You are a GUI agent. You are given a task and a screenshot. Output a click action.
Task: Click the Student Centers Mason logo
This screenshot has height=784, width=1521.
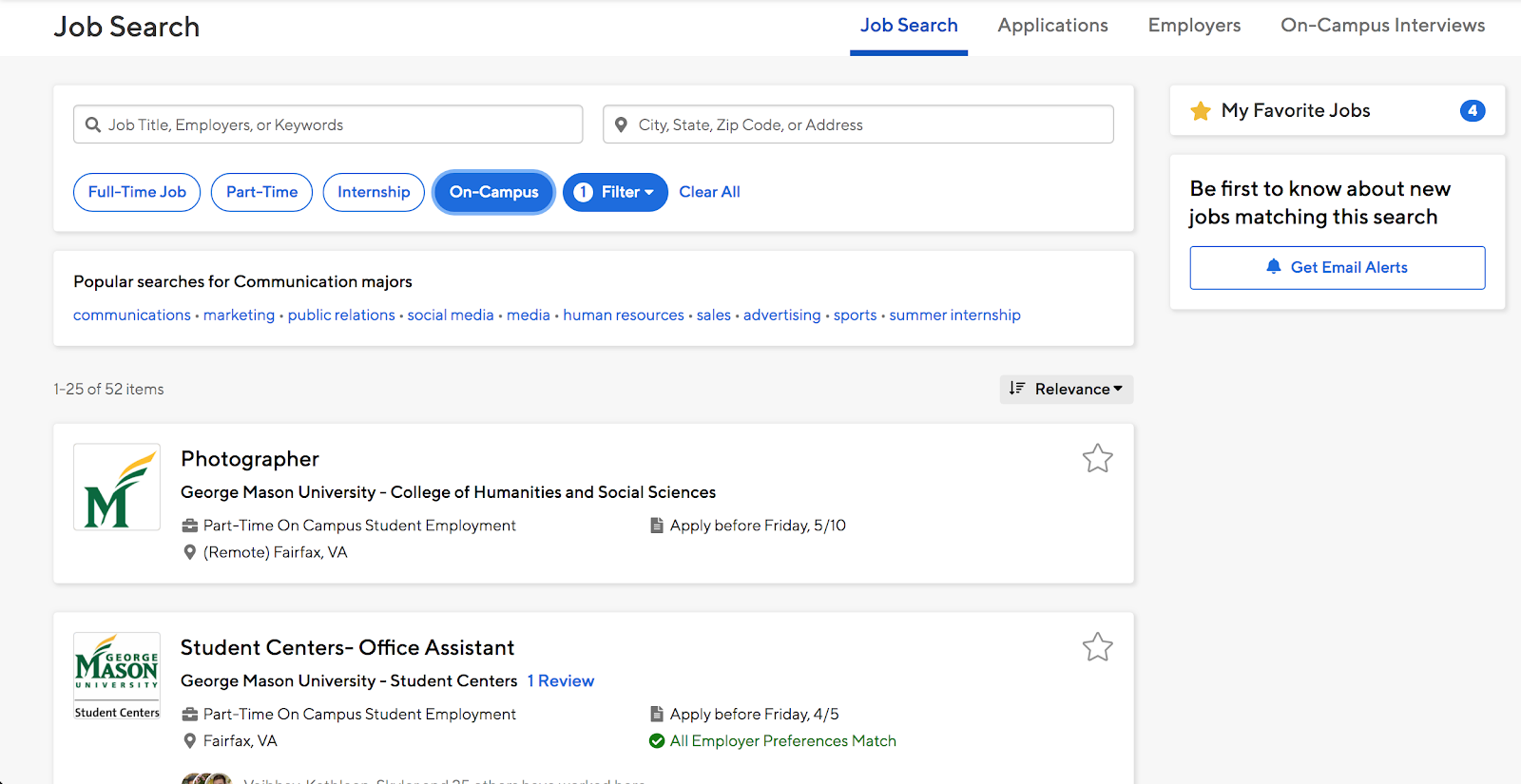point(117,675)
